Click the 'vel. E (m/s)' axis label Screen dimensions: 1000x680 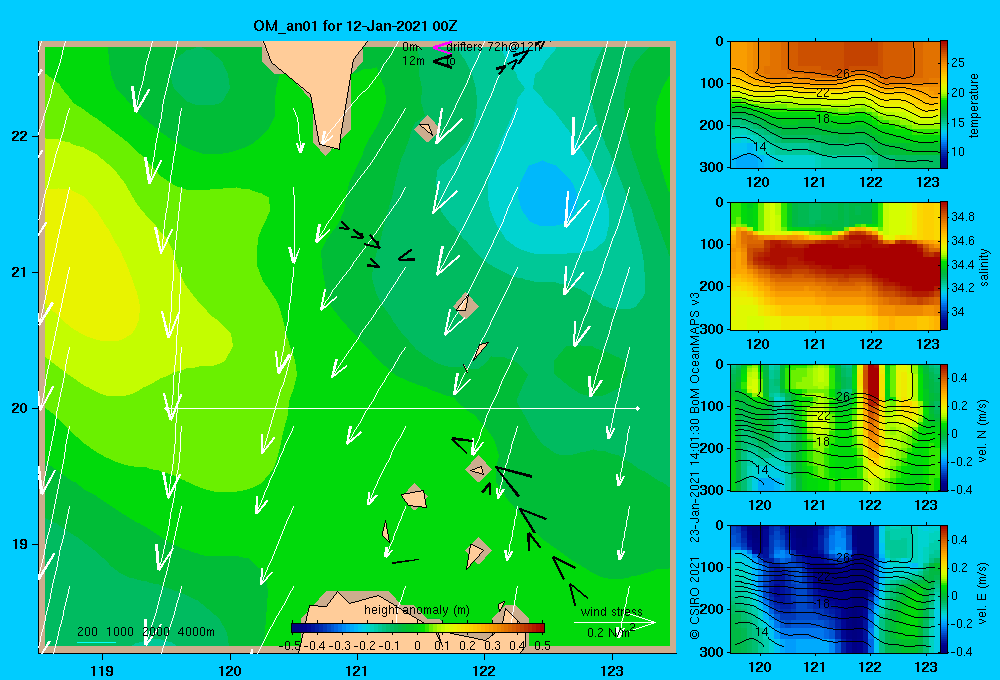(982, 592)
